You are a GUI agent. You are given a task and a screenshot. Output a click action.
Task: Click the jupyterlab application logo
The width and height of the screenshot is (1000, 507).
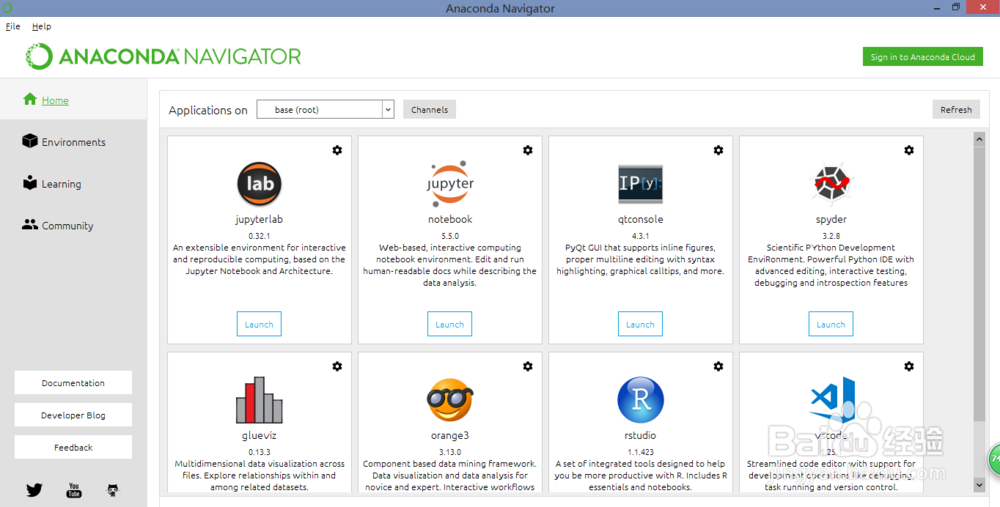click(x=259, y=184)
